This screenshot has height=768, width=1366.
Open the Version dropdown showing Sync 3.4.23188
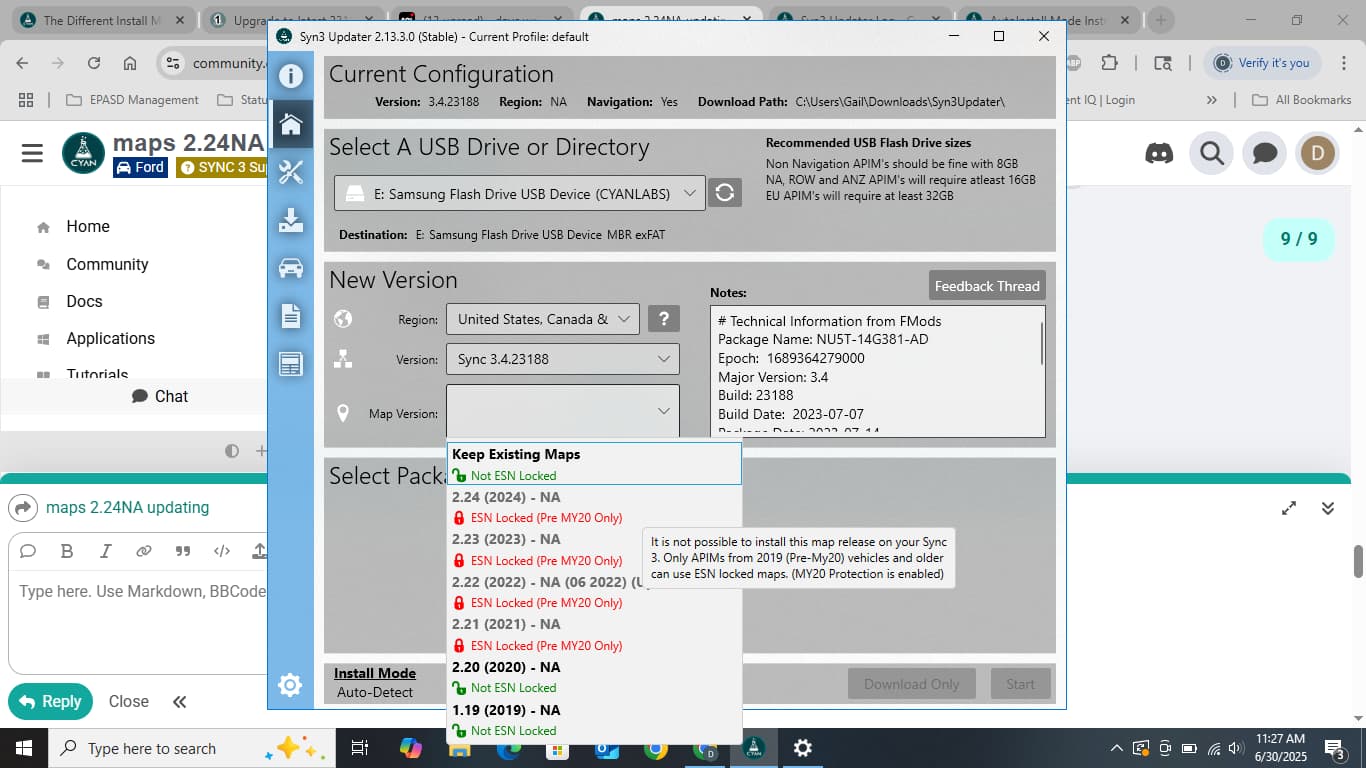563,359
